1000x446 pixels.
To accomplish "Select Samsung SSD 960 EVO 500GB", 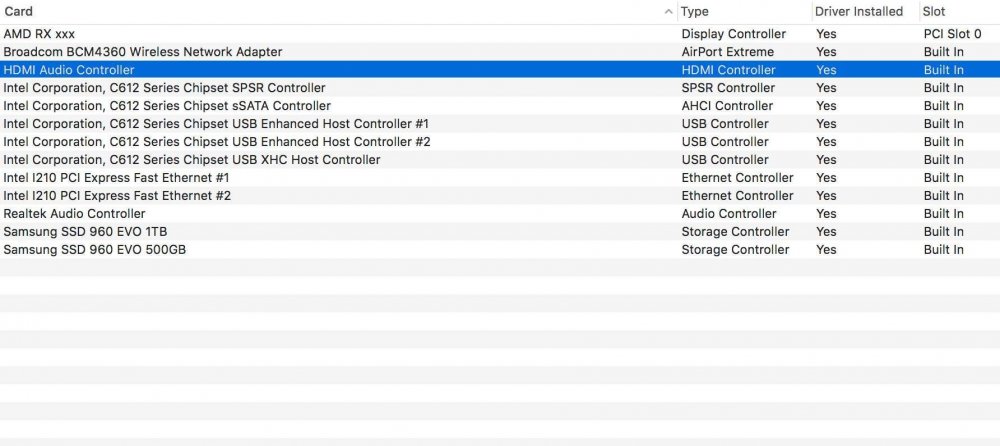I will tap(500, 249).
